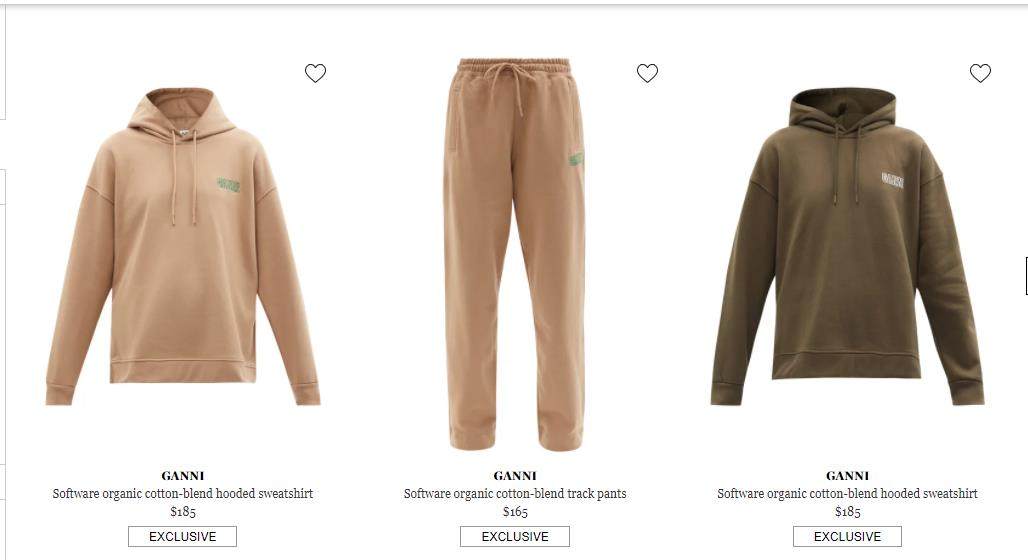
Task: Open the tan hoodie product image
Action: click(x=182, y=247)
